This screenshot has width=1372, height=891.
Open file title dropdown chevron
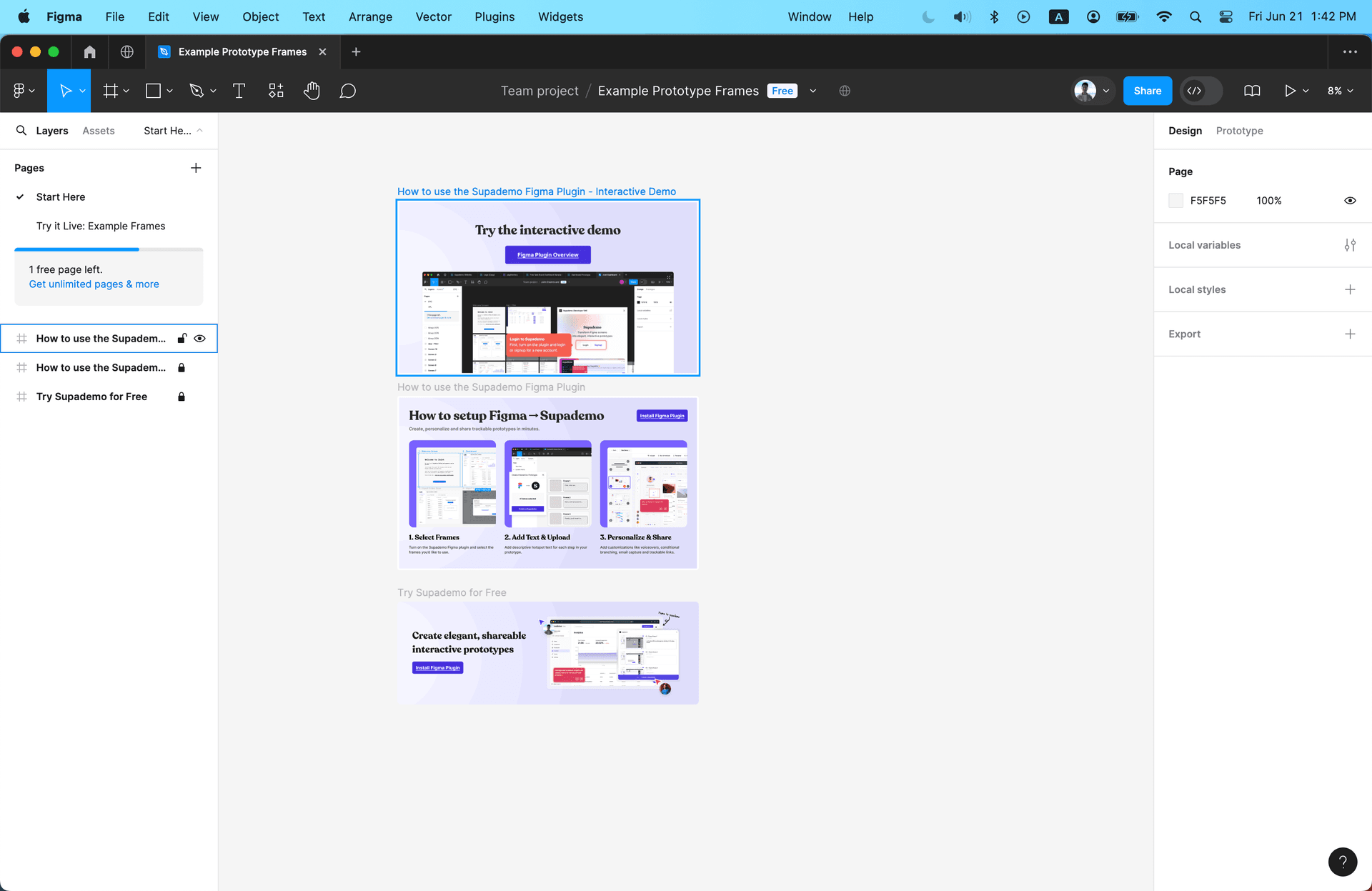pos(812,91)
